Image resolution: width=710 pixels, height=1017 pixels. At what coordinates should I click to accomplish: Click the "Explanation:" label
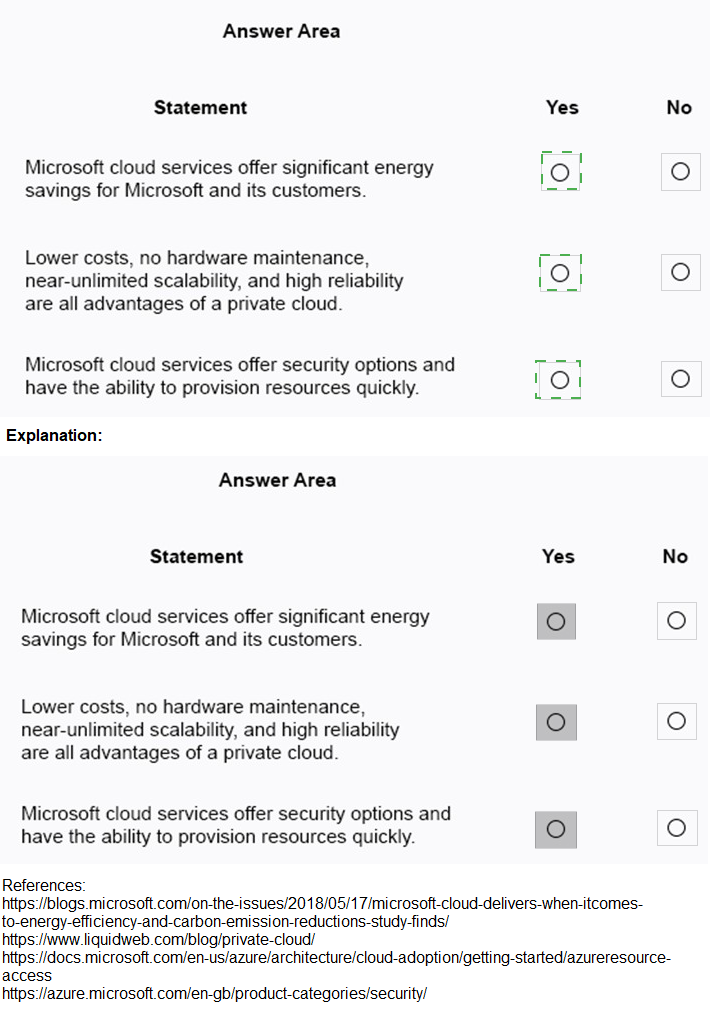coord(54,436)
